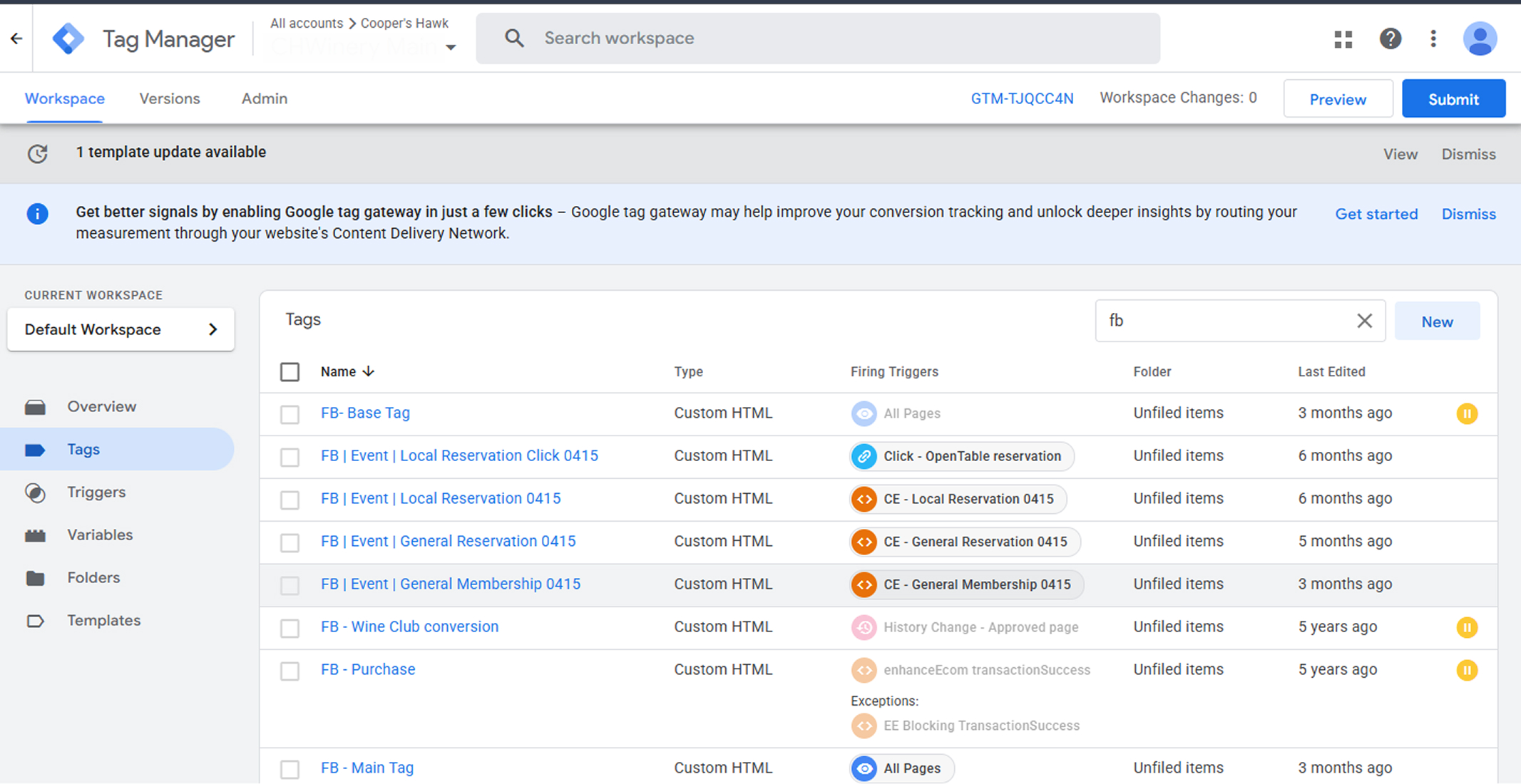
Task: Click the Search workspace field
Action: pos(818,38)
